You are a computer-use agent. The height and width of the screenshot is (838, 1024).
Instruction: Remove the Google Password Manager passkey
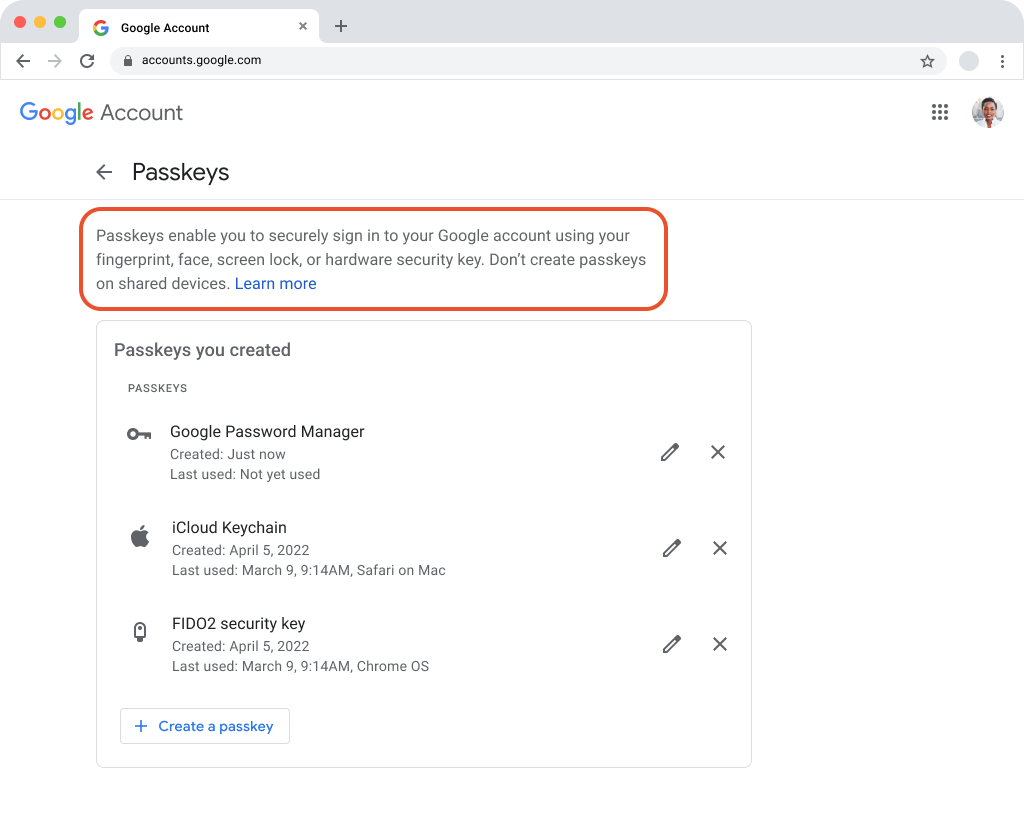(x=718, y=452)
